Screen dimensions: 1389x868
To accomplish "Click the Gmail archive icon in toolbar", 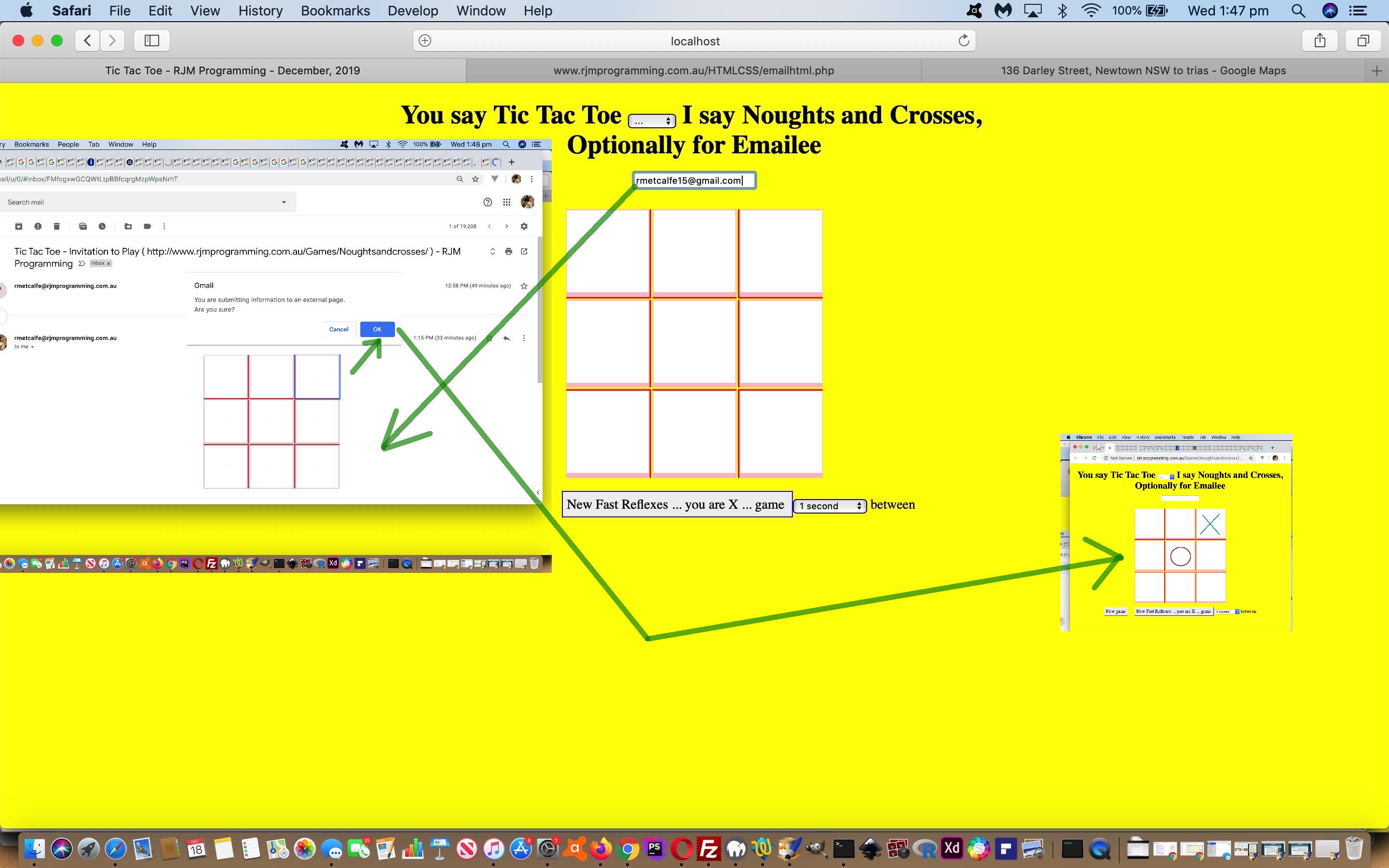I will point(18,227).
